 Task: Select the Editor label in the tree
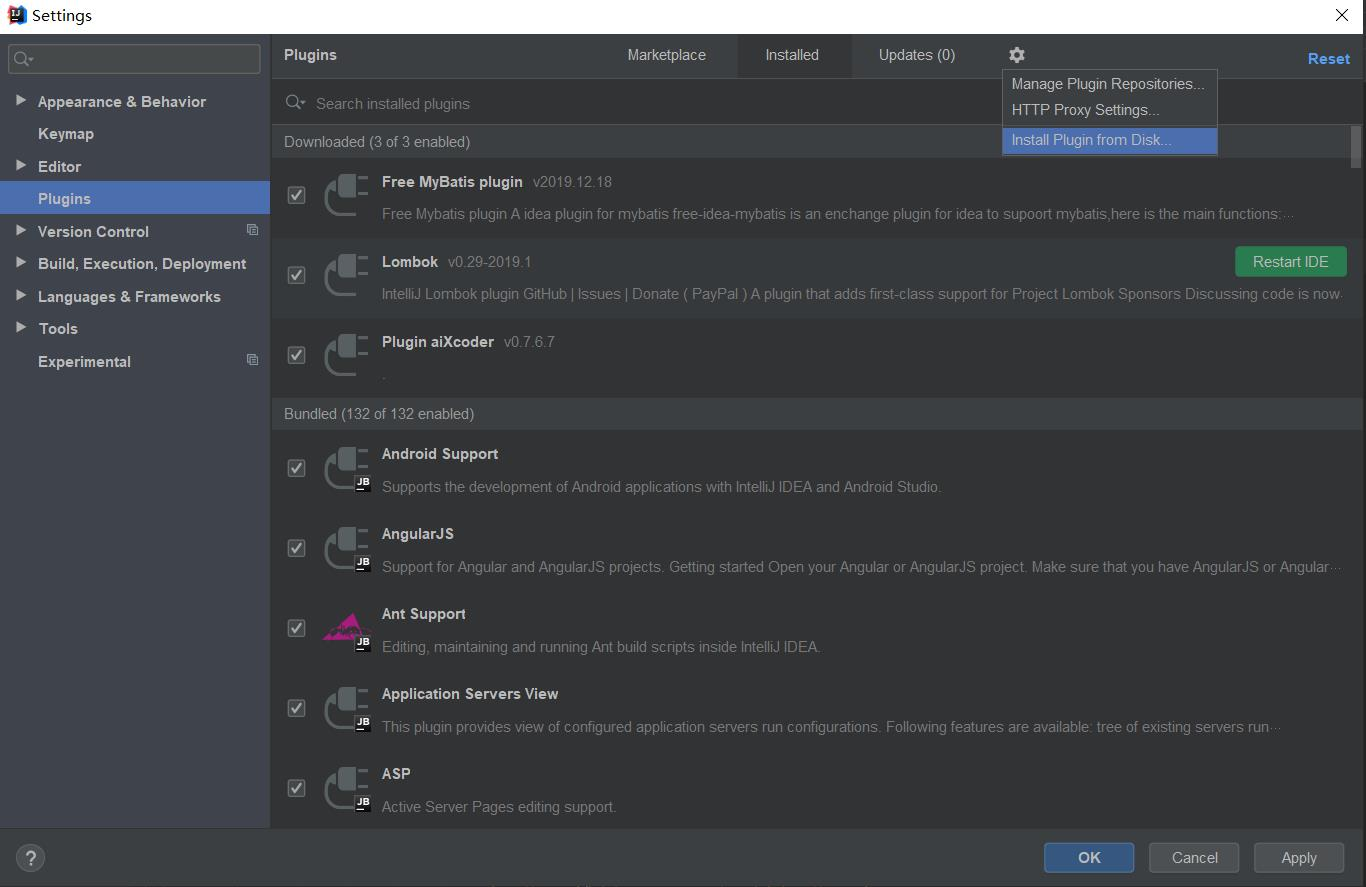(x=59, y=166)
